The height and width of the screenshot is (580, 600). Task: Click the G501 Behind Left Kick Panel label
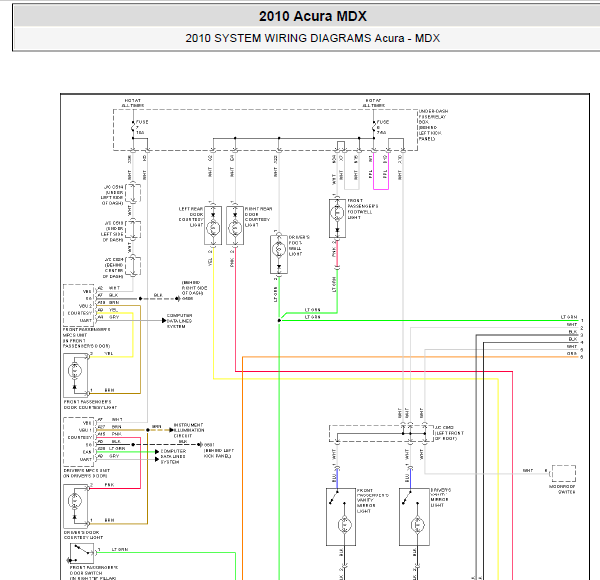tap(218, 450)
